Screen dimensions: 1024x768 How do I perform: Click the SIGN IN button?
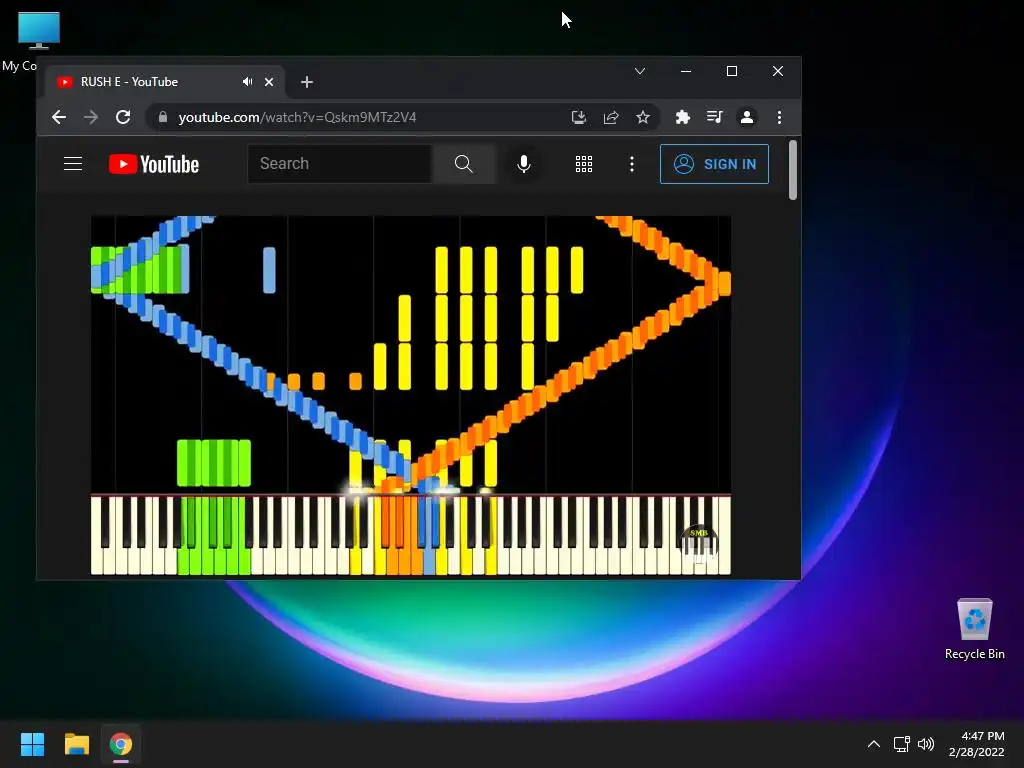click(x=714, y=164)
